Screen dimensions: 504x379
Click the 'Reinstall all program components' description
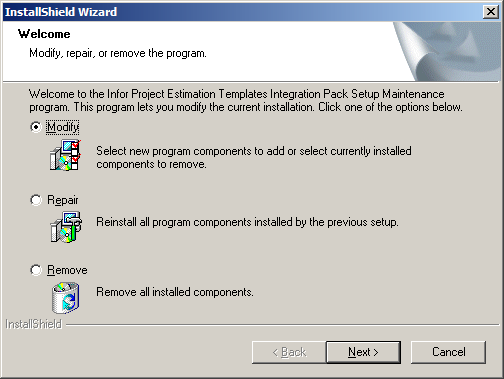pyautogui.click(x=247, y=222)
